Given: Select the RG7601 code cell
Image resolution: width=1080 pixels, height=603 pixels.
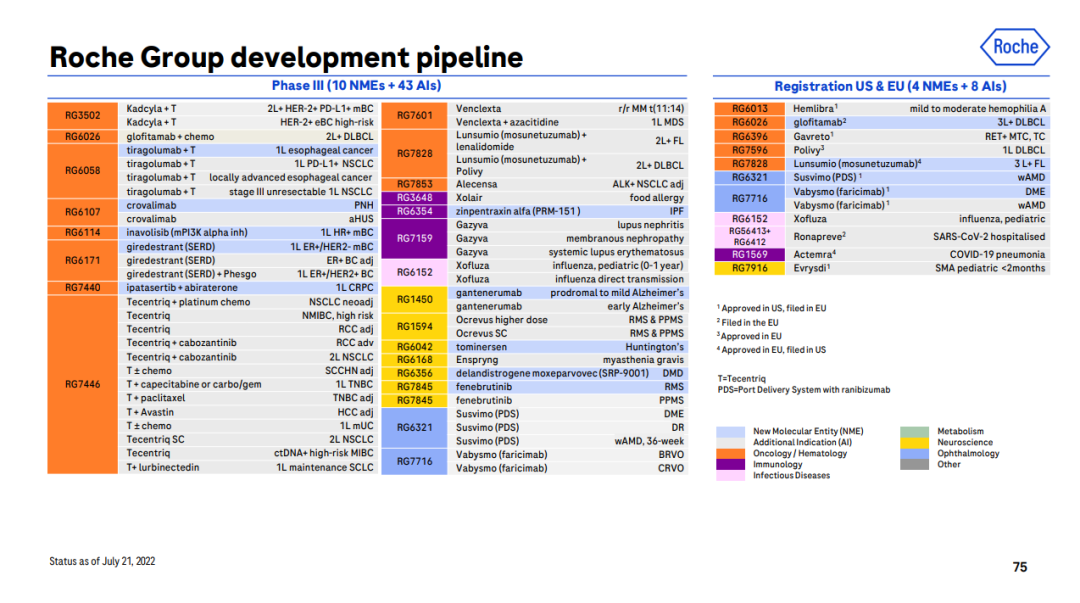Looking at the screenshot, I should [x=415, y=115].
